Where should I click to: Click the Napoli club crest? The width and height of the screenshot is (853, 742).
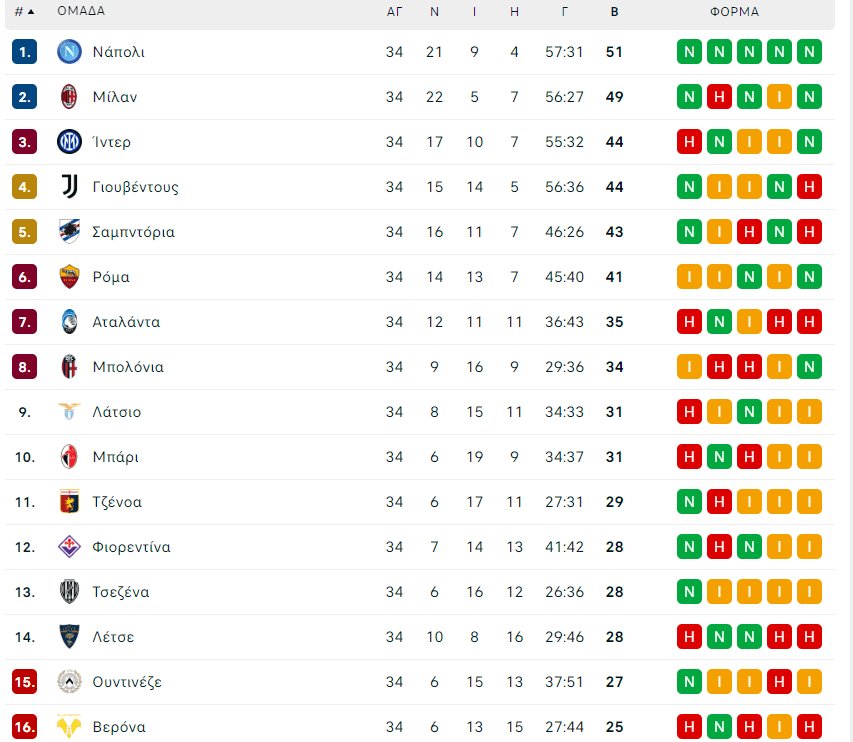69,52
